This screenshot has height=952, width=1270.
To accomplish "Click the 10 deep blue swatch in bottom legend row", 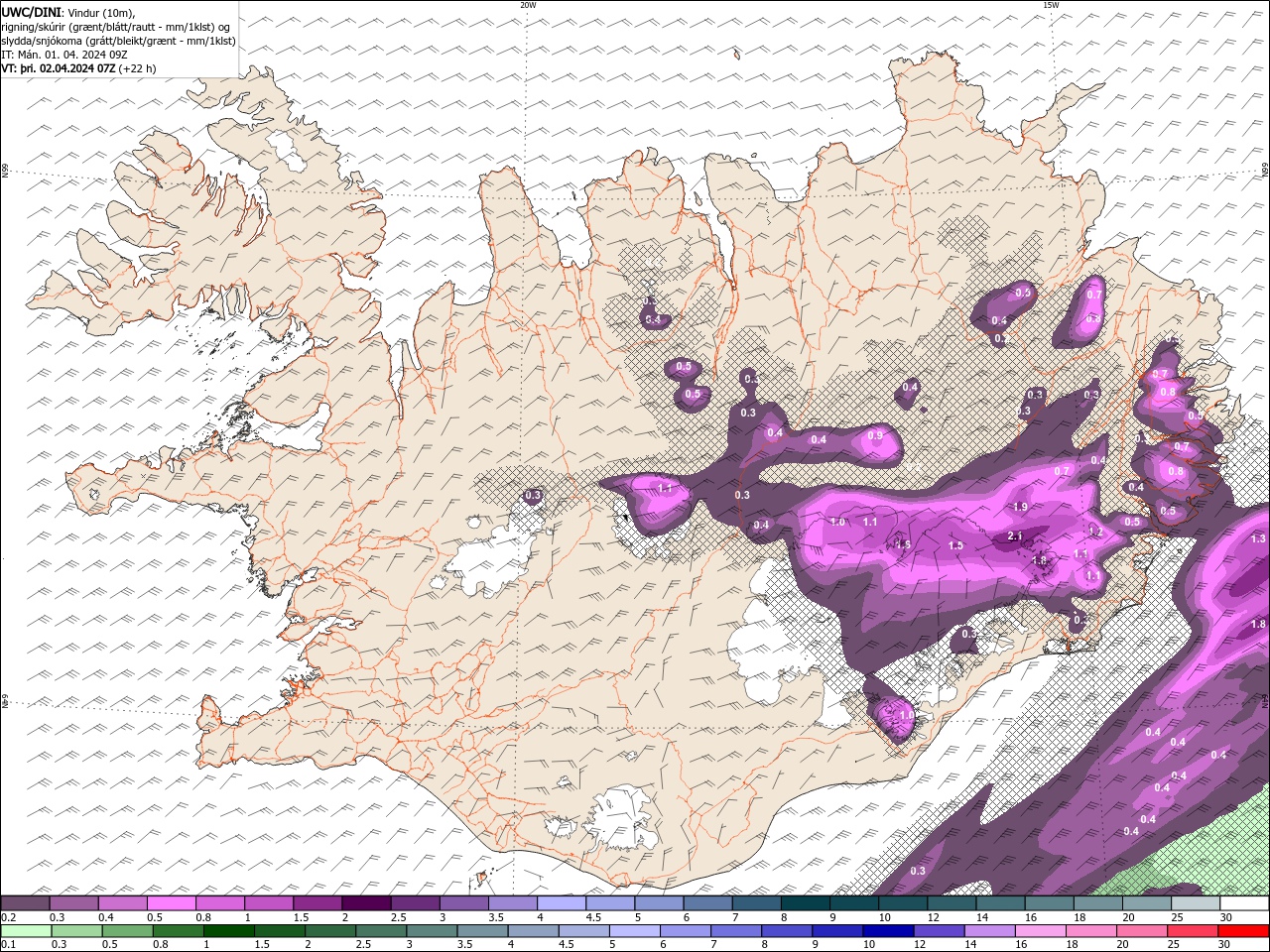I will click(888, 931).
